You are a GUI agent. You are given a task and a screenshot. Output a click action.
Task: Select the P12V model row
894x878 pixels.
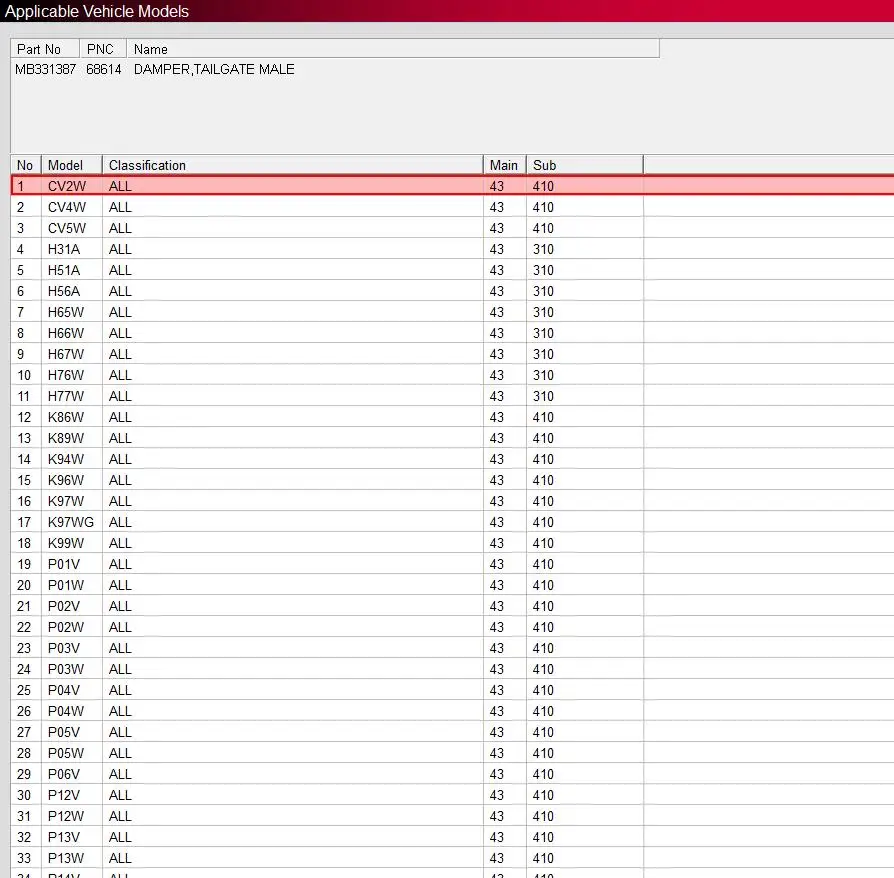tap(453, 795)
